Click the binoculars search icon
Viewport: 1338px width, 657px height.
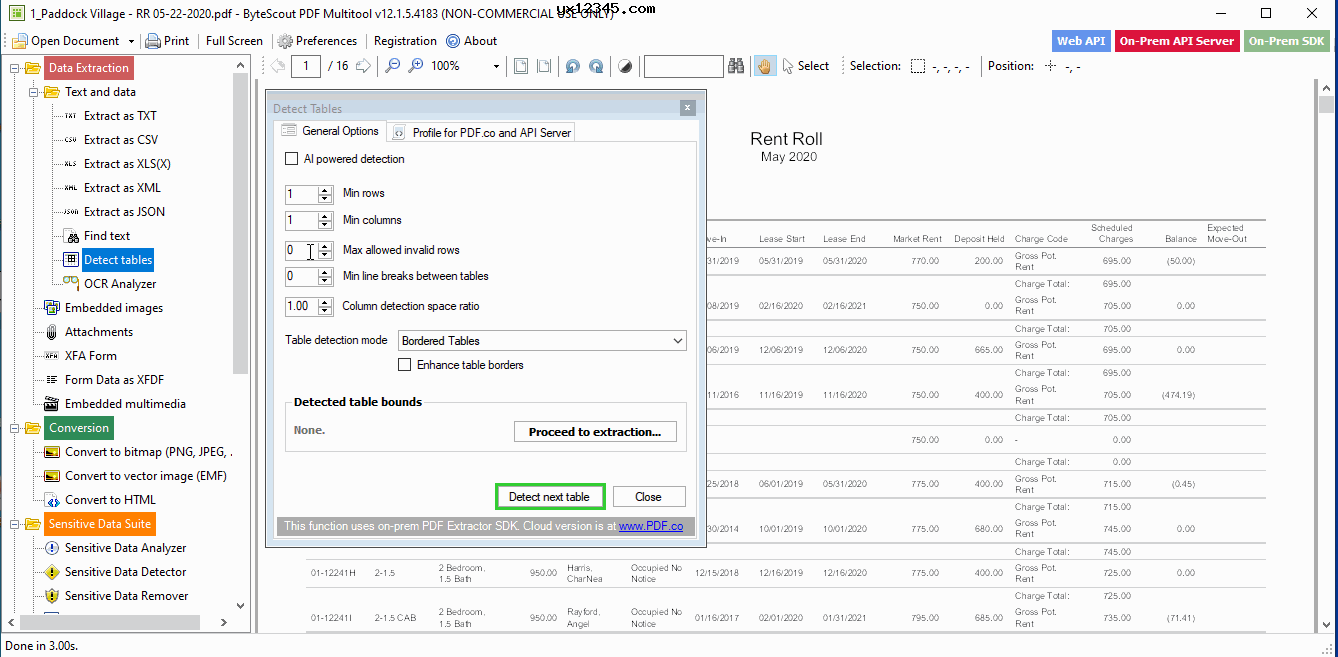point(736,66)
